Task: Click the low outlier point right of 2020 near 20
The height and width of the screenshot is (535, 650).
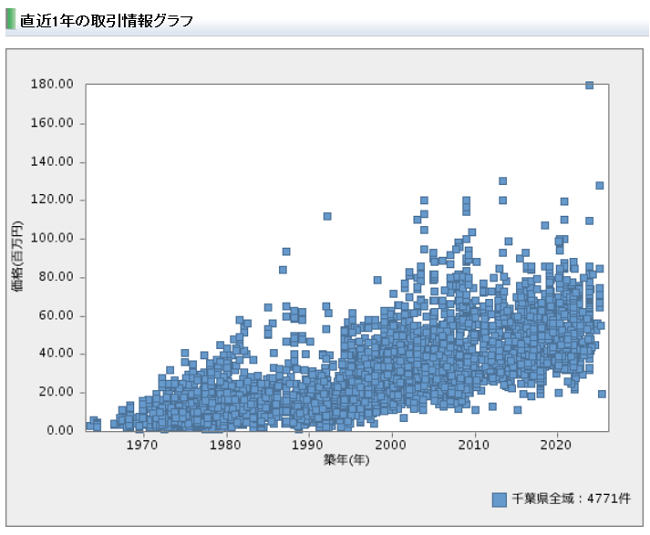Action: point(602,394)
